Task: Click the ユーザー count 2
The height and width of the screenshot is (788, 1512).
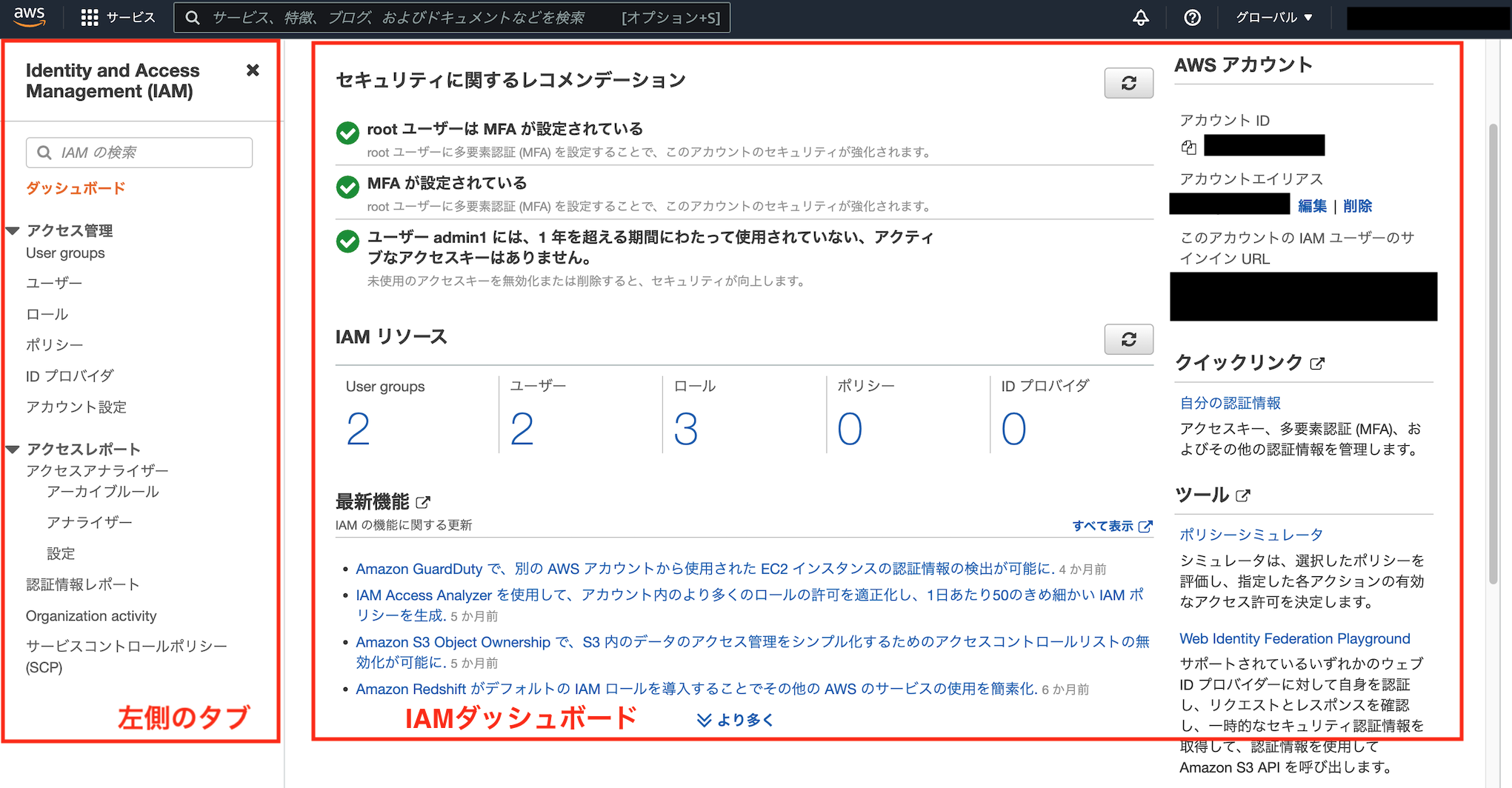Action: click(522, 430)
